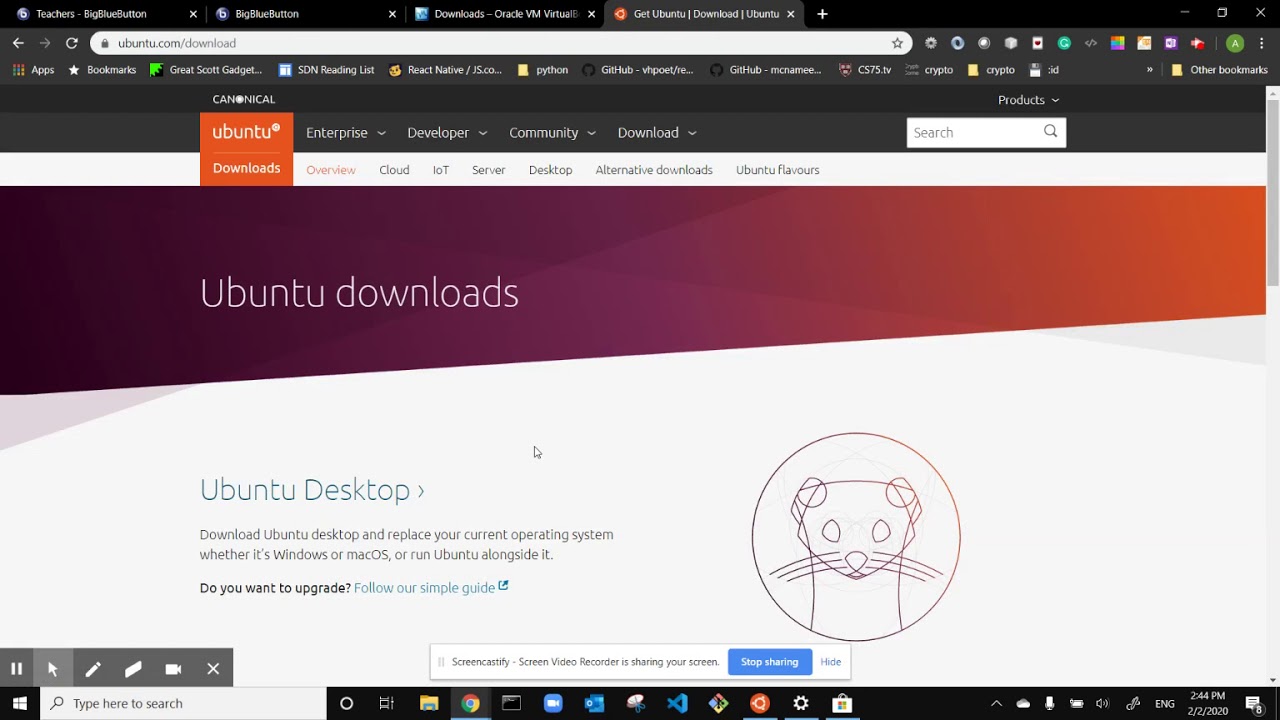Click the green profile avatar A

pyautogui.click(x=1235, y=43)
